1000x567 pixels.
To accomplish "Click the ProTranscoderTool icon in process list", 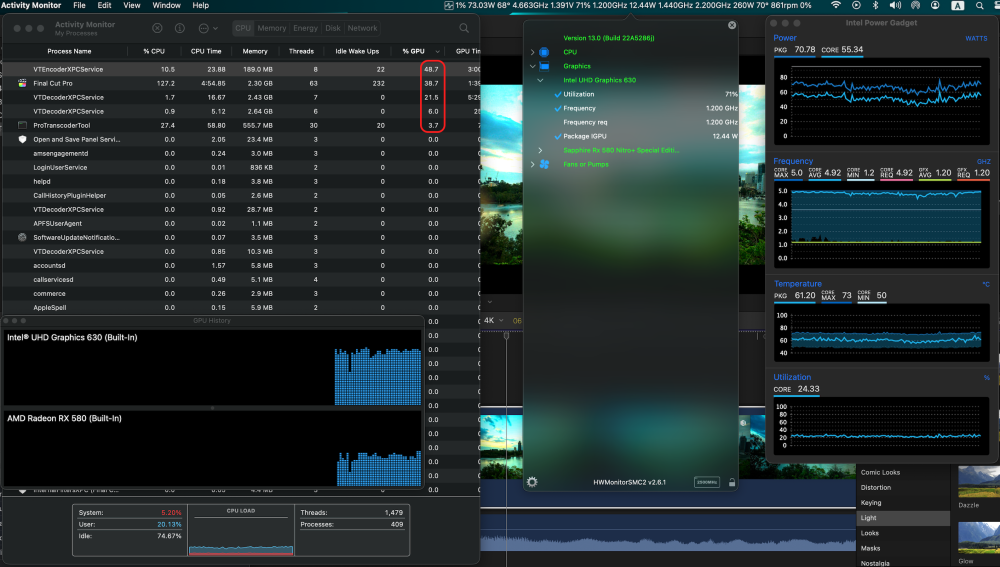I will (22, 125).
